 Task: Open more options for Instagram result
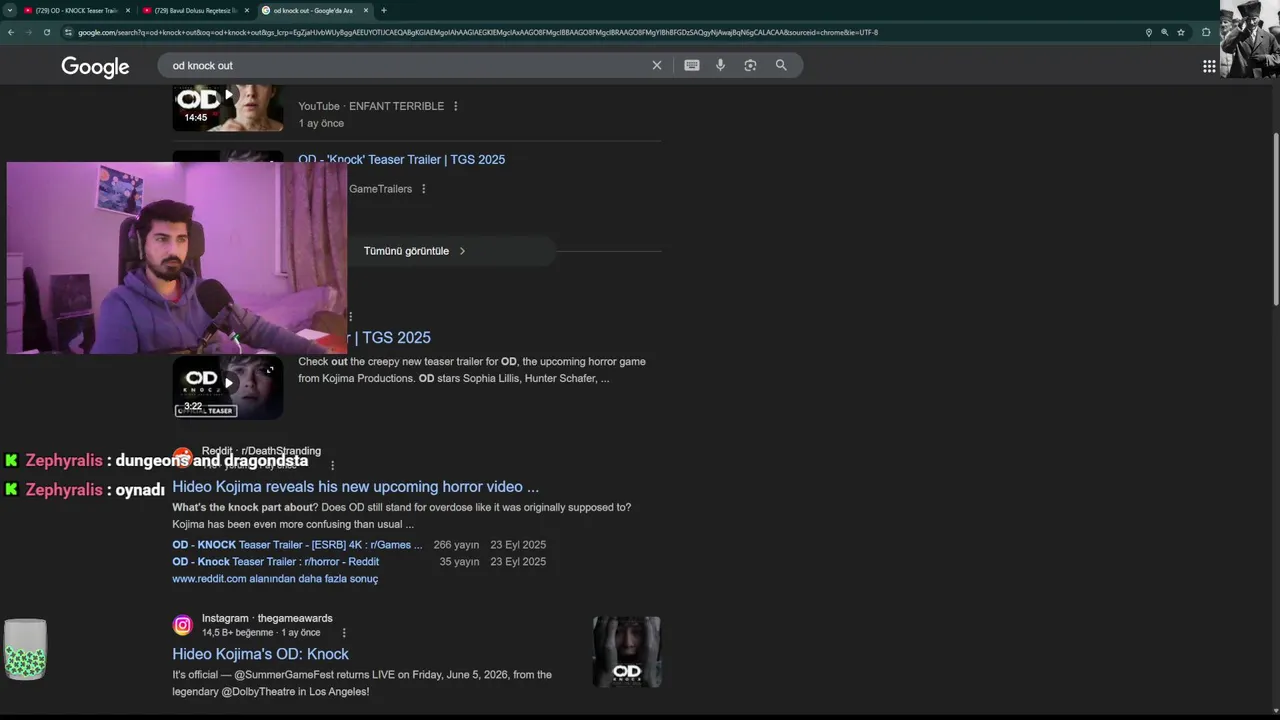[x=344, y=633]
